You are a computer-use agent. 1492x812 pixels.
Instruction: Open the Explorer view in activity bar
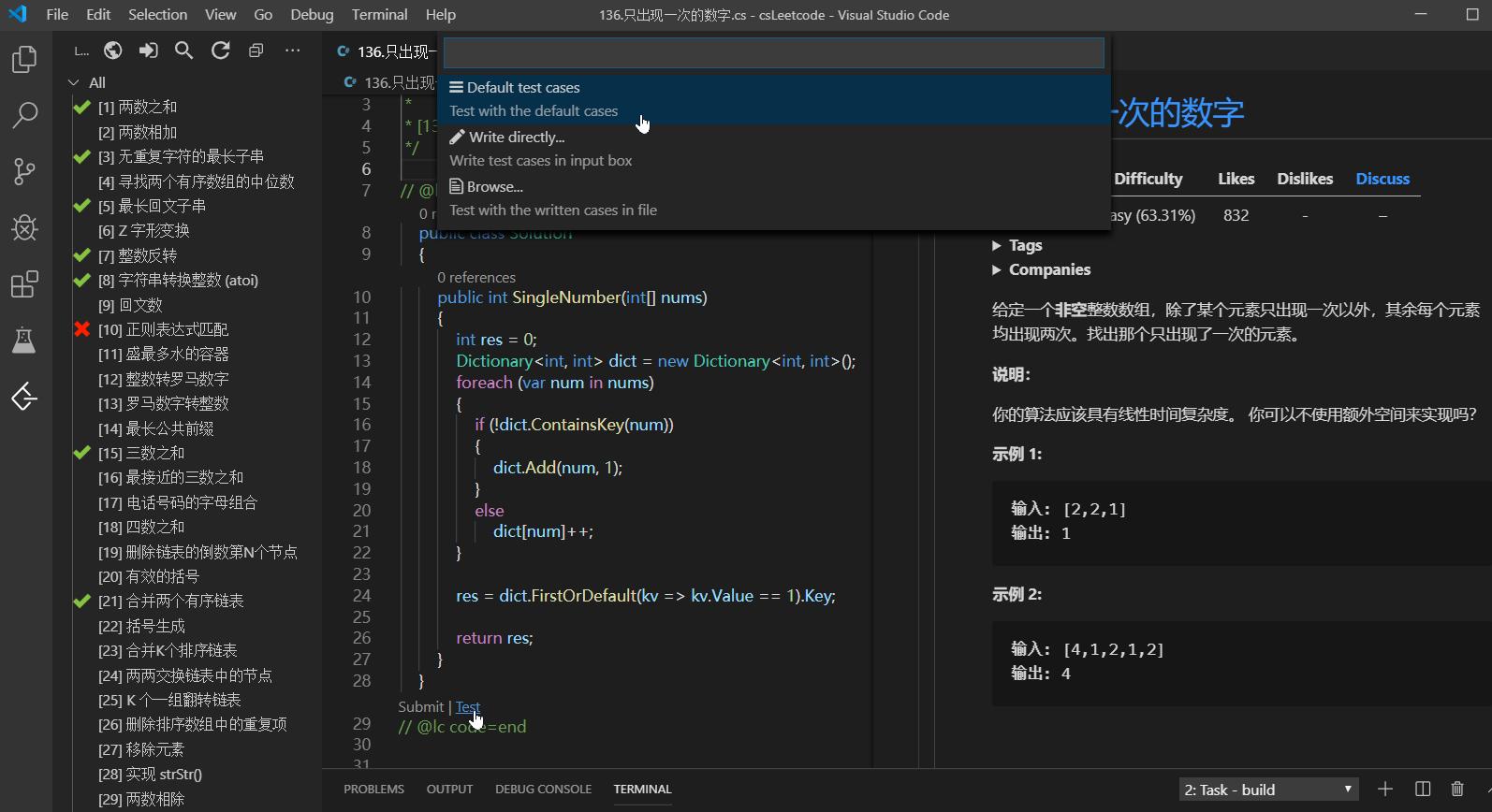[x=24, y=60]
